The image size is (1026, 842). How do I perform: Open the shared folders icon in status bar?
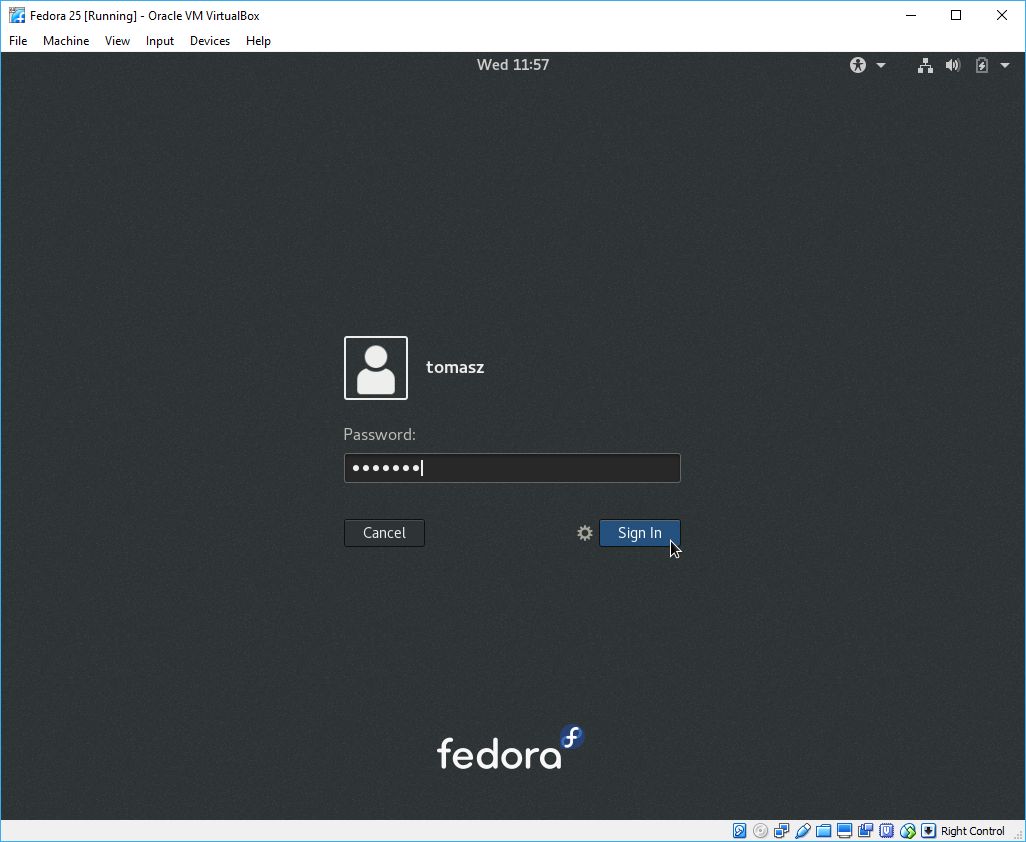823,831
